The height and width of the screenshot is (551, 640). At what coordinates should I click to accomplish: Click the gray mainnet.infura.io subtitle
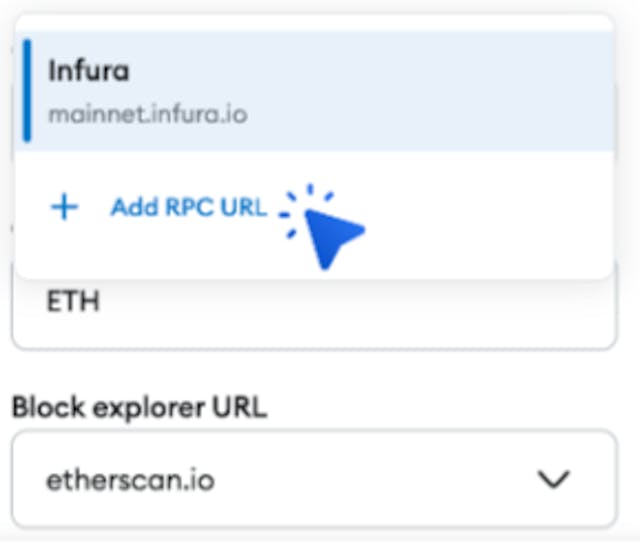(x=148, y=115)
